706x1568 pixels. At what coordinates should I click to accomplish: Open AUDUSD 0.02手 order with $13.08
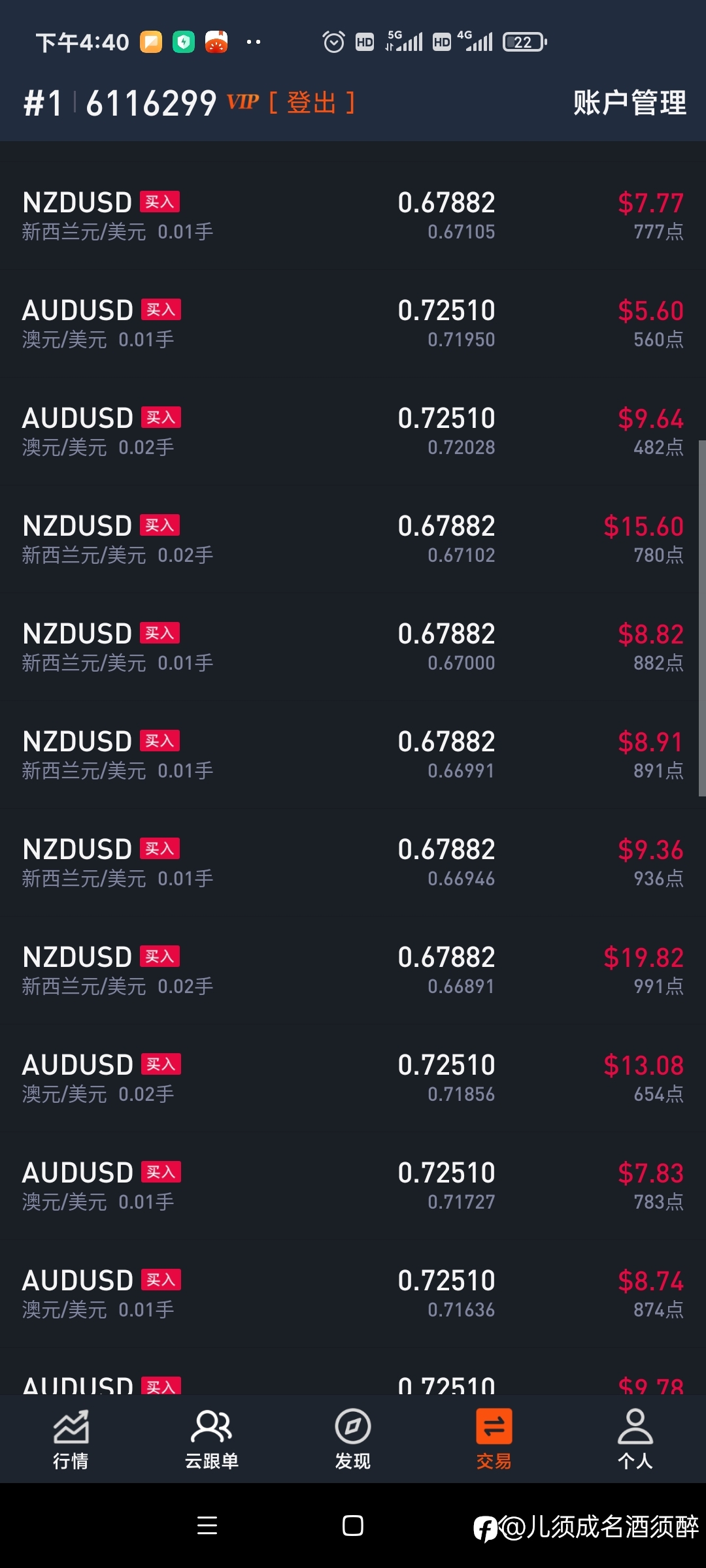pyautogui.click(x=353, y=1078)
